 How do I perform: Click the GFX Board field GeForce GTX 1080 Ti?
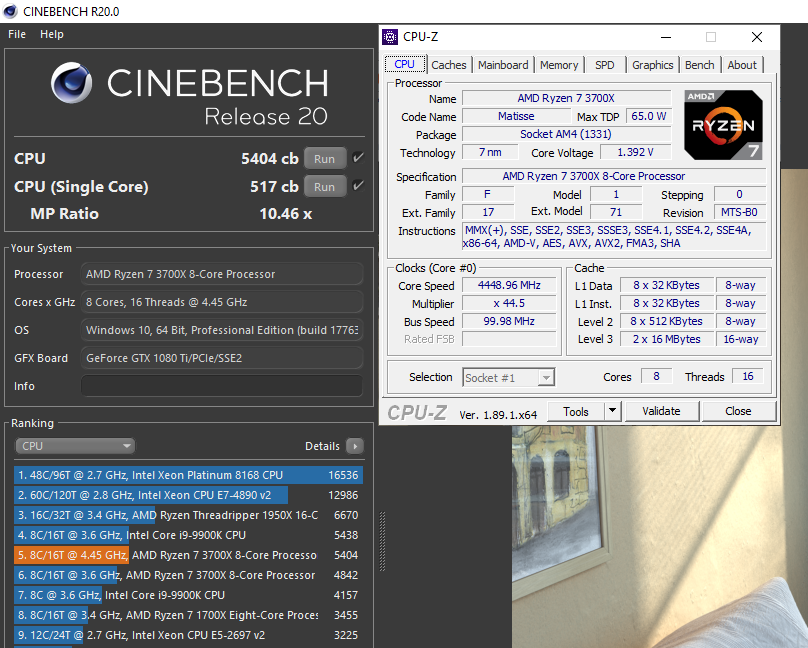click(x=222, y=358)
